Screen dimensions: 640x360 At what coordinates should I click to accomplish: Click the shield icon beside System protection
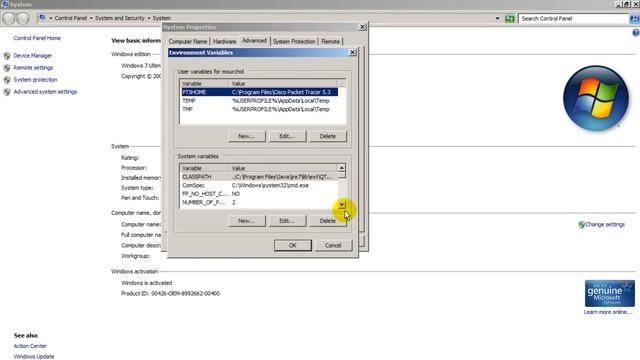pos(7,80)
